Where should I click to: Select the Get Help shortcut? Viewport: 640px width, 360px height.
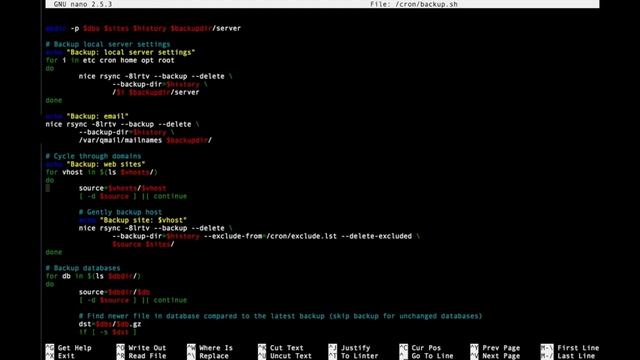(x=68, y=348)
